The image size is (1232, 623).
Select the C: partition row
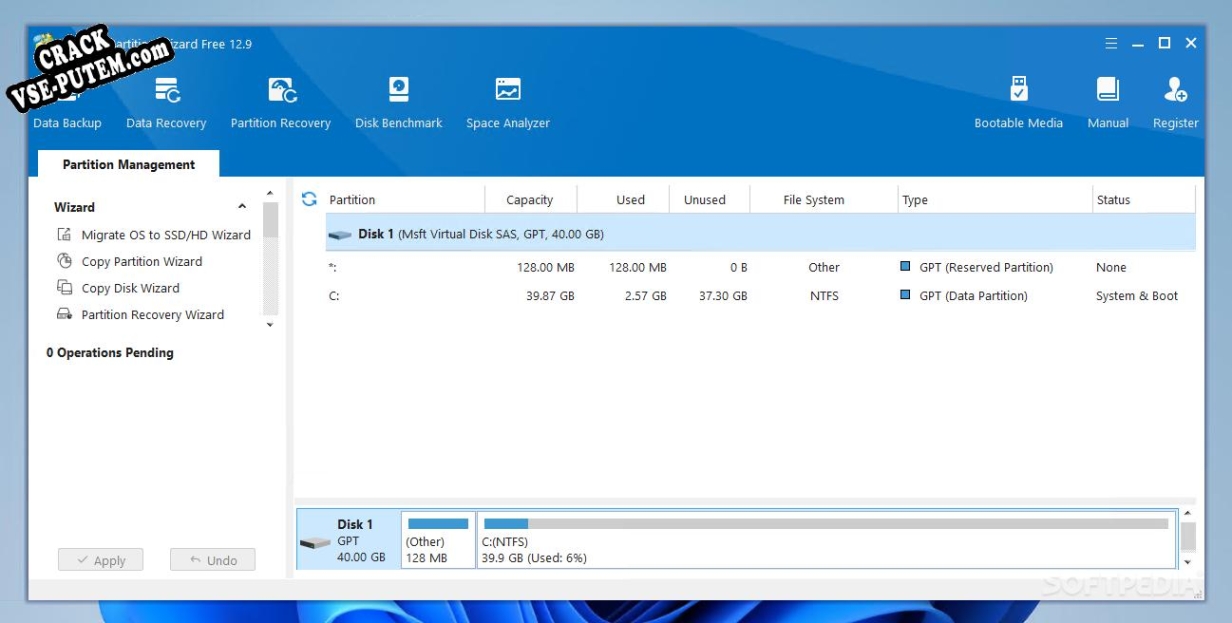pyautogui.click(x=760, y=296)
